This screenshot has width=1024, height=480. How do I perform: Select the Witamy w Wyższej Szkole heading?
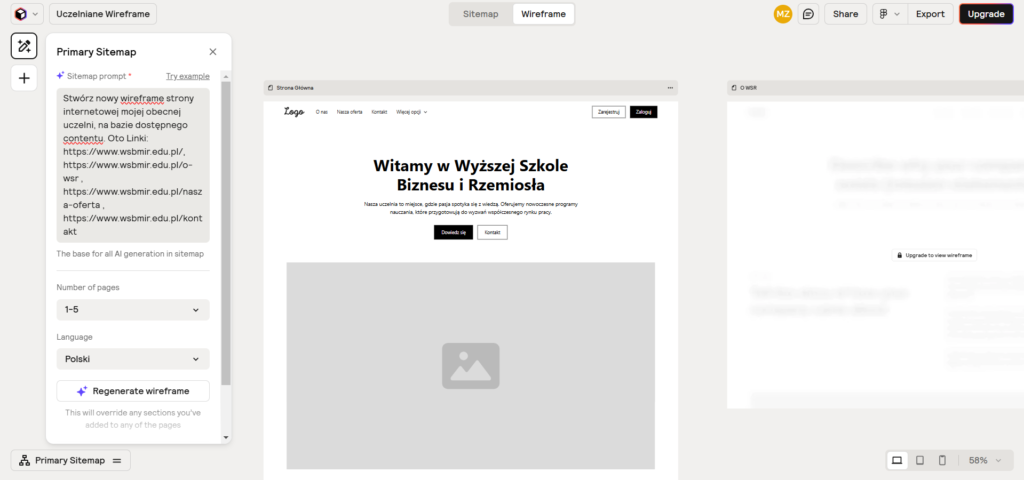coord(471,175)
